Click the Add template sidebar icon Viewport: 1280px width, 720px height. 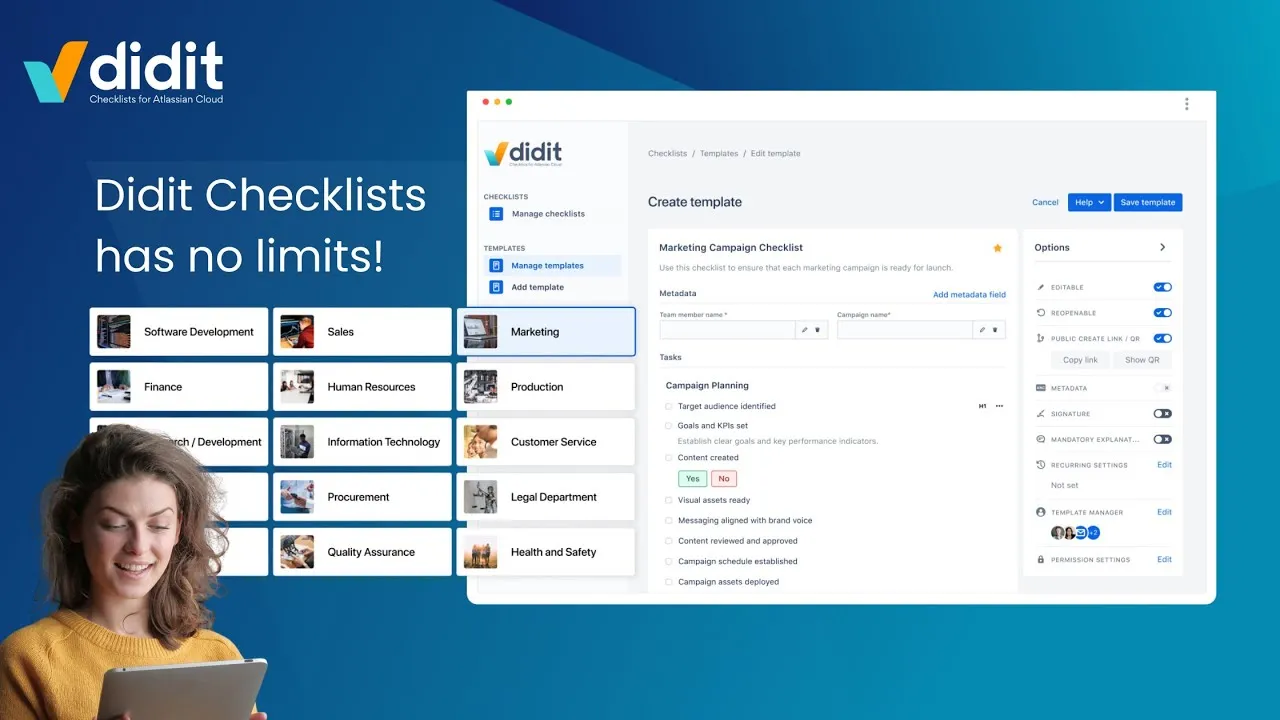point(496,287)
